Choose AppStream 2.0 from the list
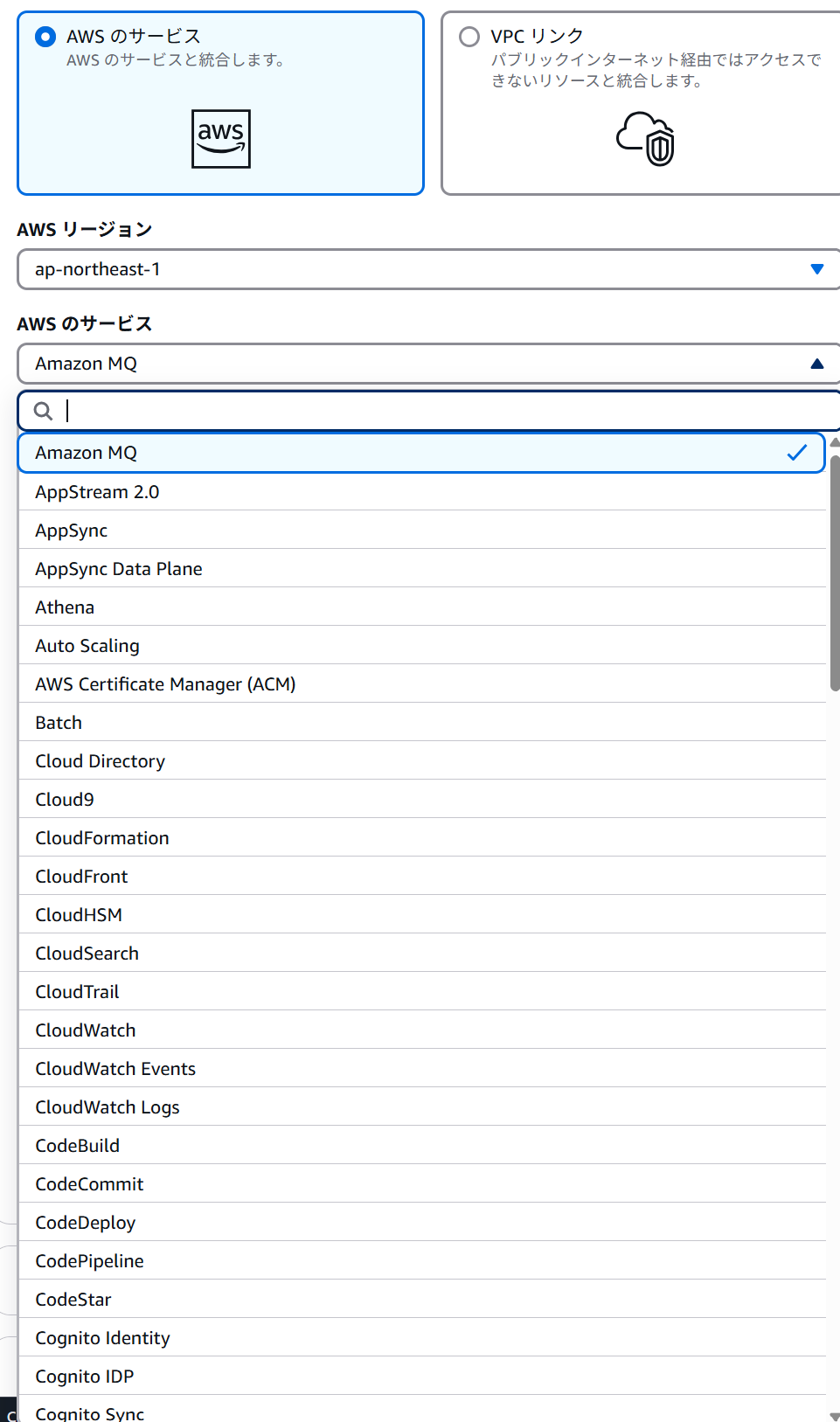The height and width of the screenshot is (1422, 840). [422, 492]
